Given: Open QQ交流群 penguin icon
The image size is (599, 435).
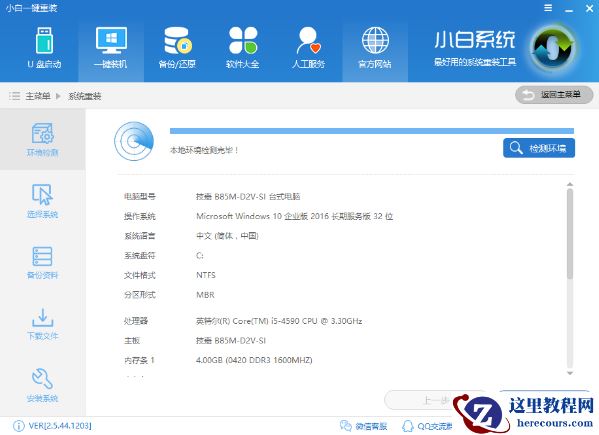Looking at the screenshot, I should (x=408, y=426).
